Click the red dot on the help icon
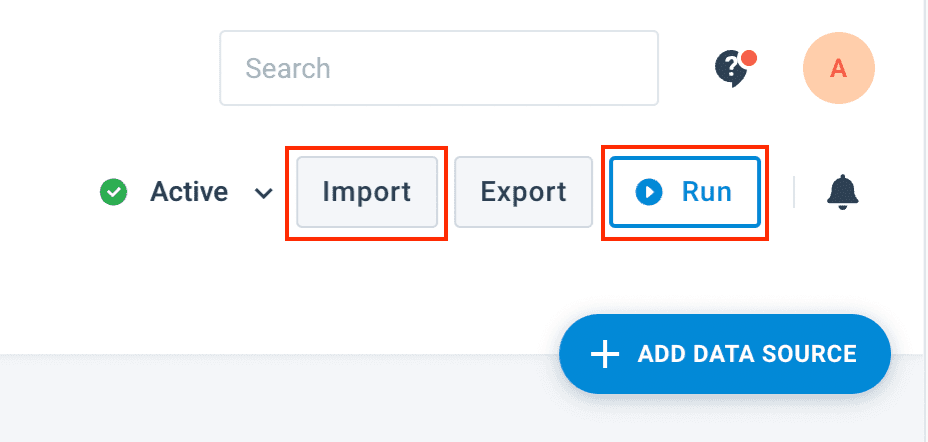The image size is (928, 442). [747, 58]
